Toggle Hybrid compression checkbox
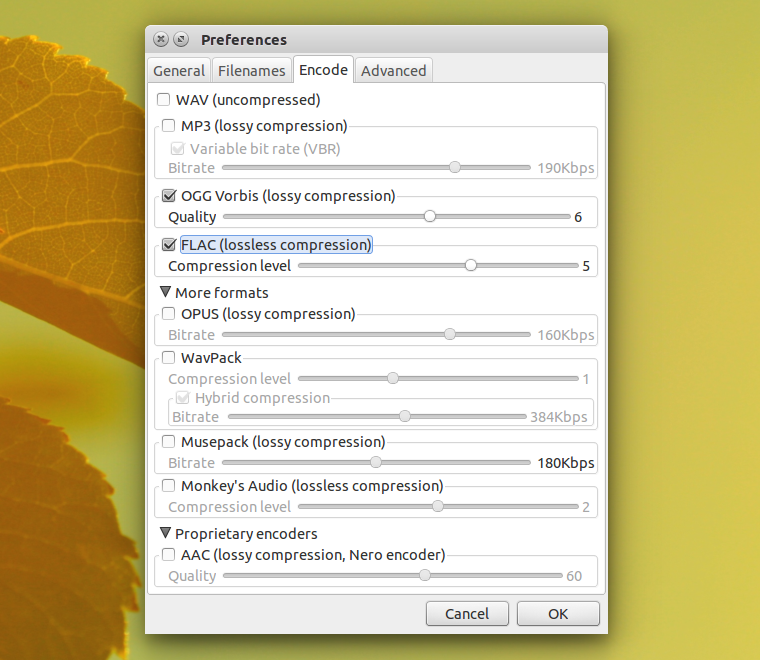Viewport: 760px width, 660px height. tap(182, 398)
